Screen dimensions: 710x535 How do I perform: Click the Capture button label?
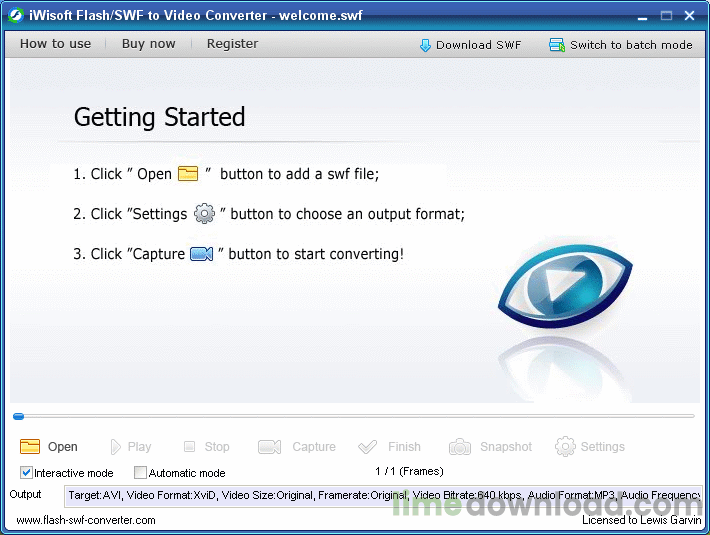pos(314,447)
